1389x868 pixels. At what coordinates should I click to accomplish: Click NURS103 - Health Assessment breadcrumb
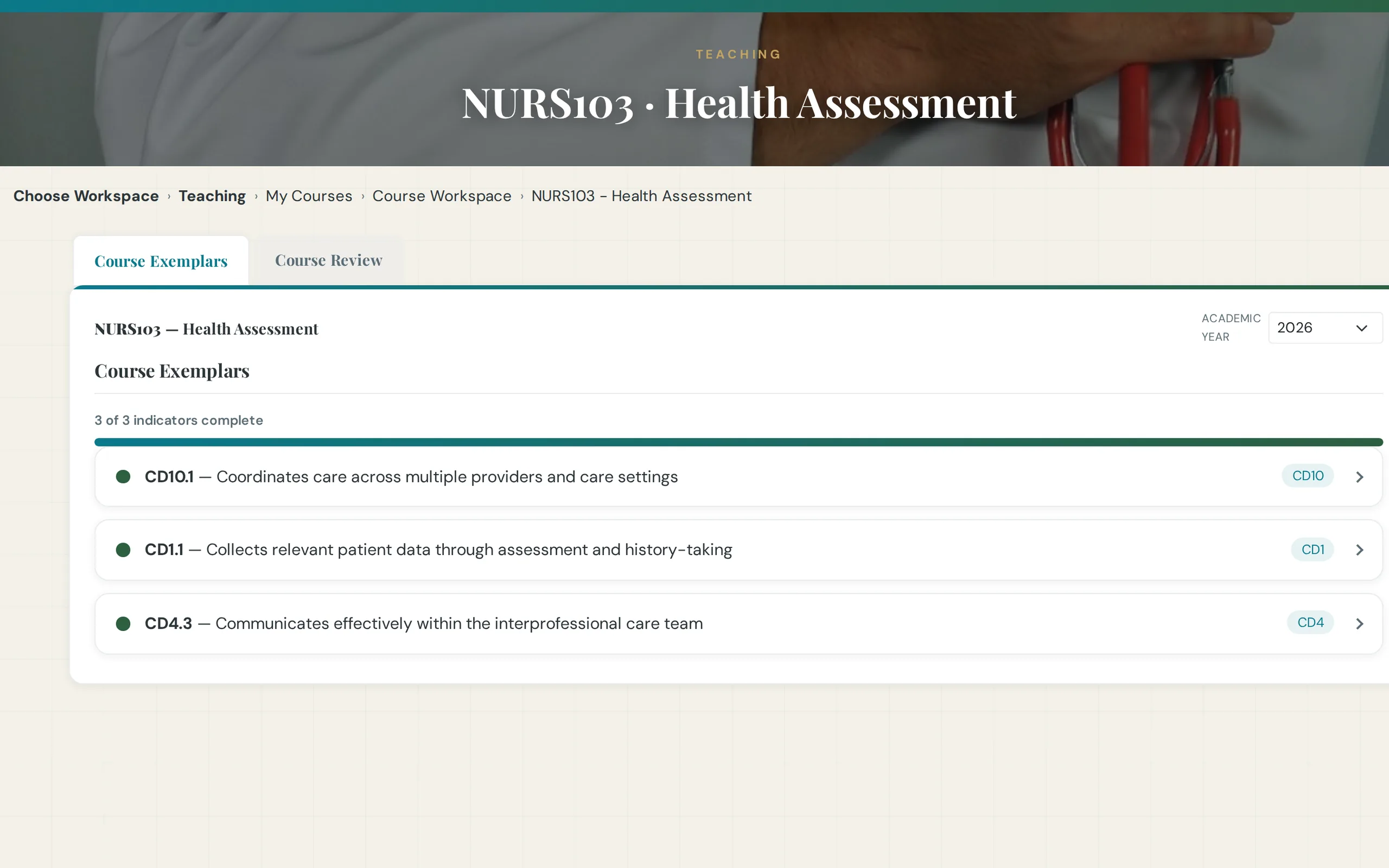pyautogui.click(x=641, y=196)
